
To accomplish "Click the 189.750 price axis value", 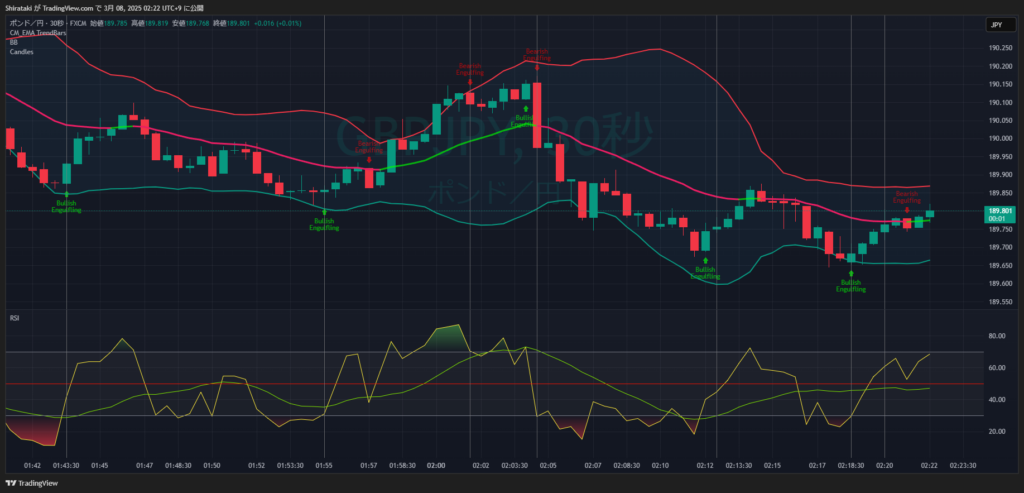I will [x=1000, y=229].
